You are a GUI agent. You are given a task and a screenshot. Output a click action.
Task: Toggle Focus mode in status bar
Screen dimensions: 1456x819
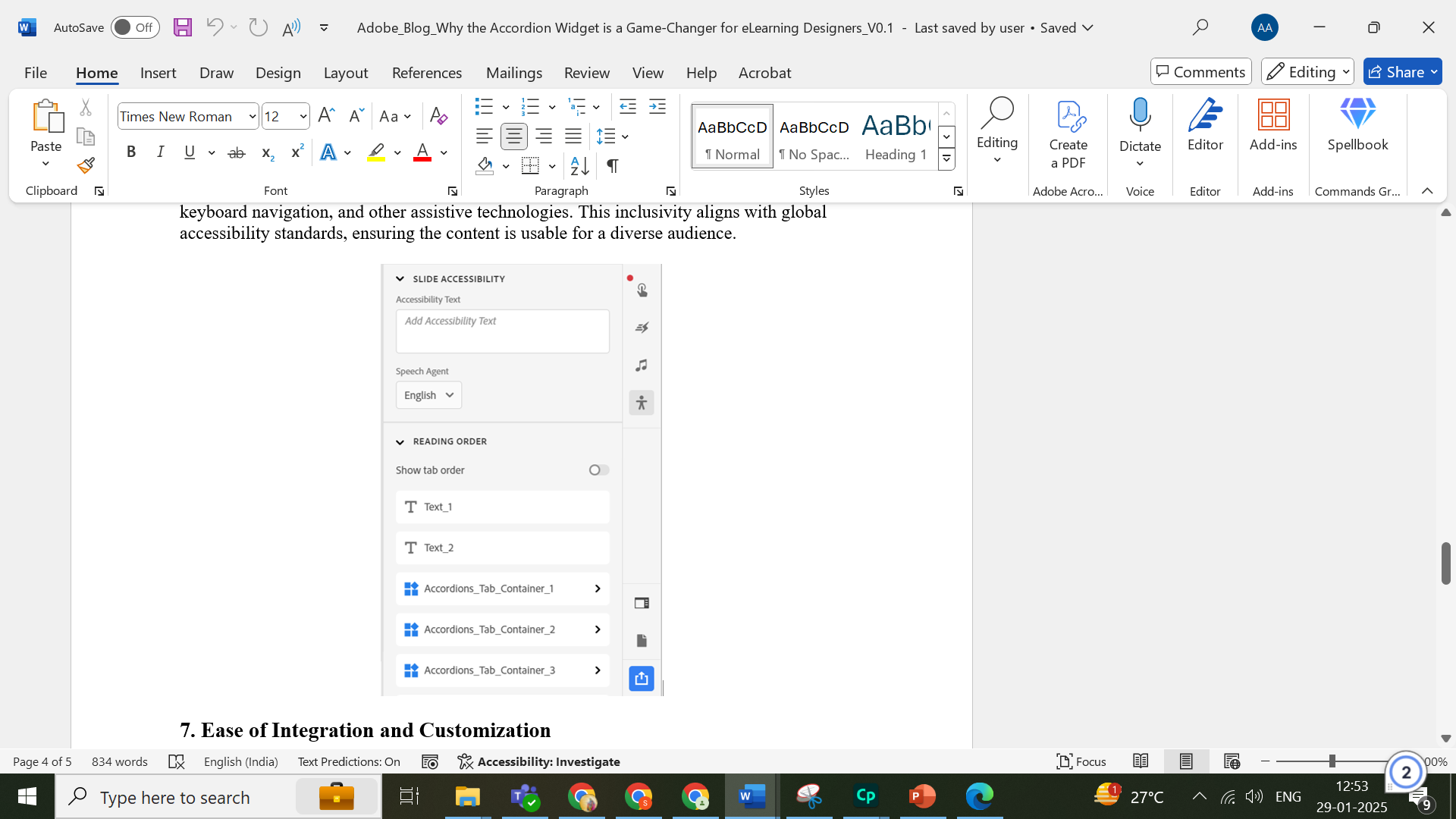click(x=1081, y=761)
